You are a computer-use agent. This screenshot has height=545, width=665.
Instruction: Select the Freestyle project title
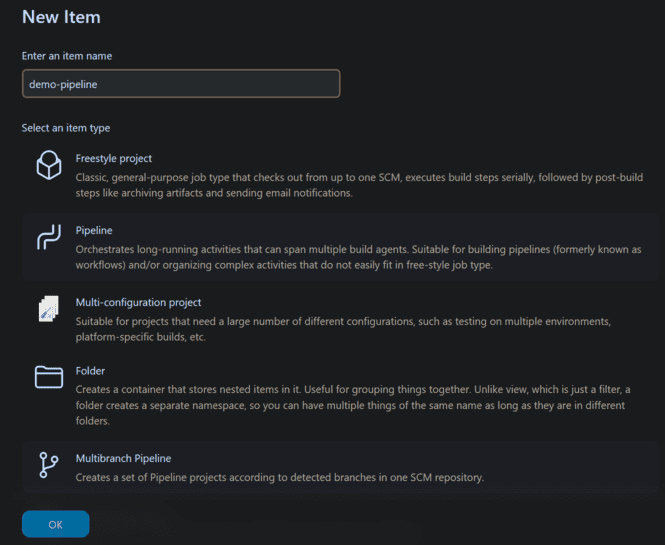tap(114, 158)
